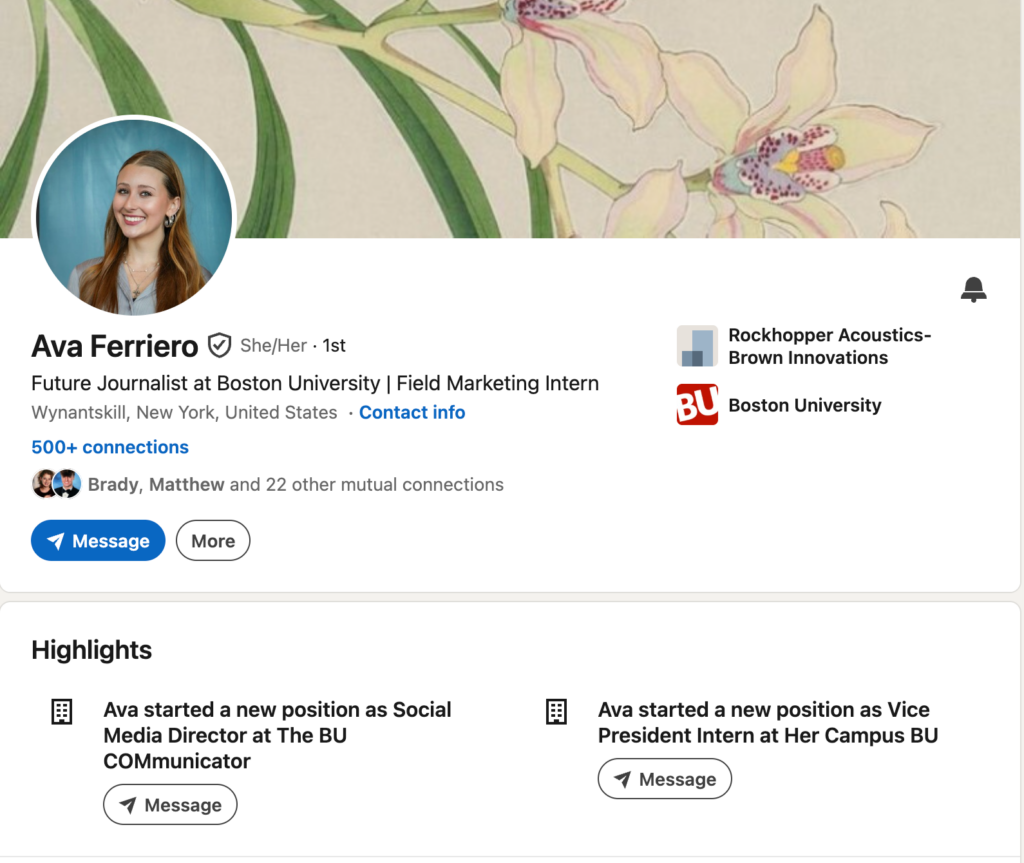
Task: Open Rockhopper Acoustics-Brown Innovations text link
Action: coord(829,346)
